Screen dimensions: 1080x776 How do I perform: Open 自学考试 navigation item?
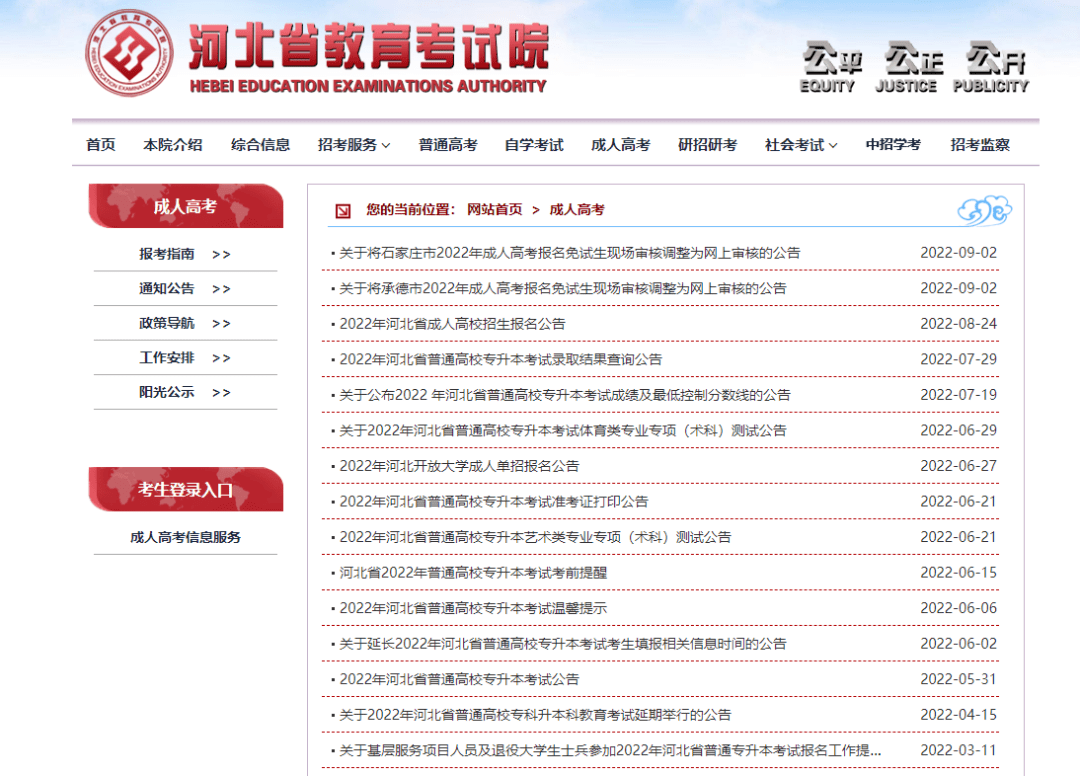point(534,145)
